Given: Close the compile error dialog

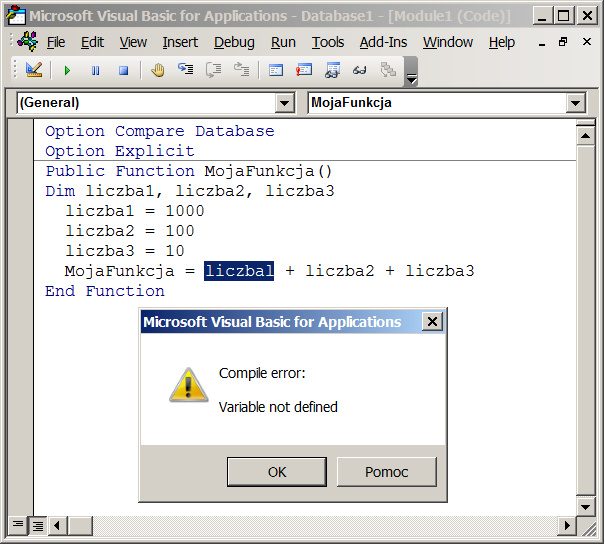Looking at the screenshot, I should [x=432, y=321].
